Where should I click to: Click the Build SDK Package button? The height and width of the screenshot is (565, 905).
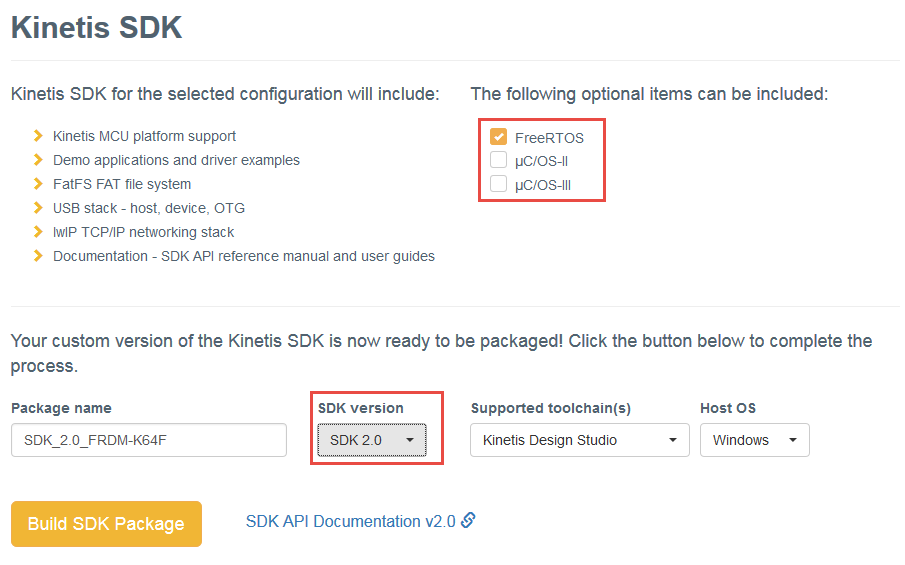pyautogui.click(x=106, y=524)
